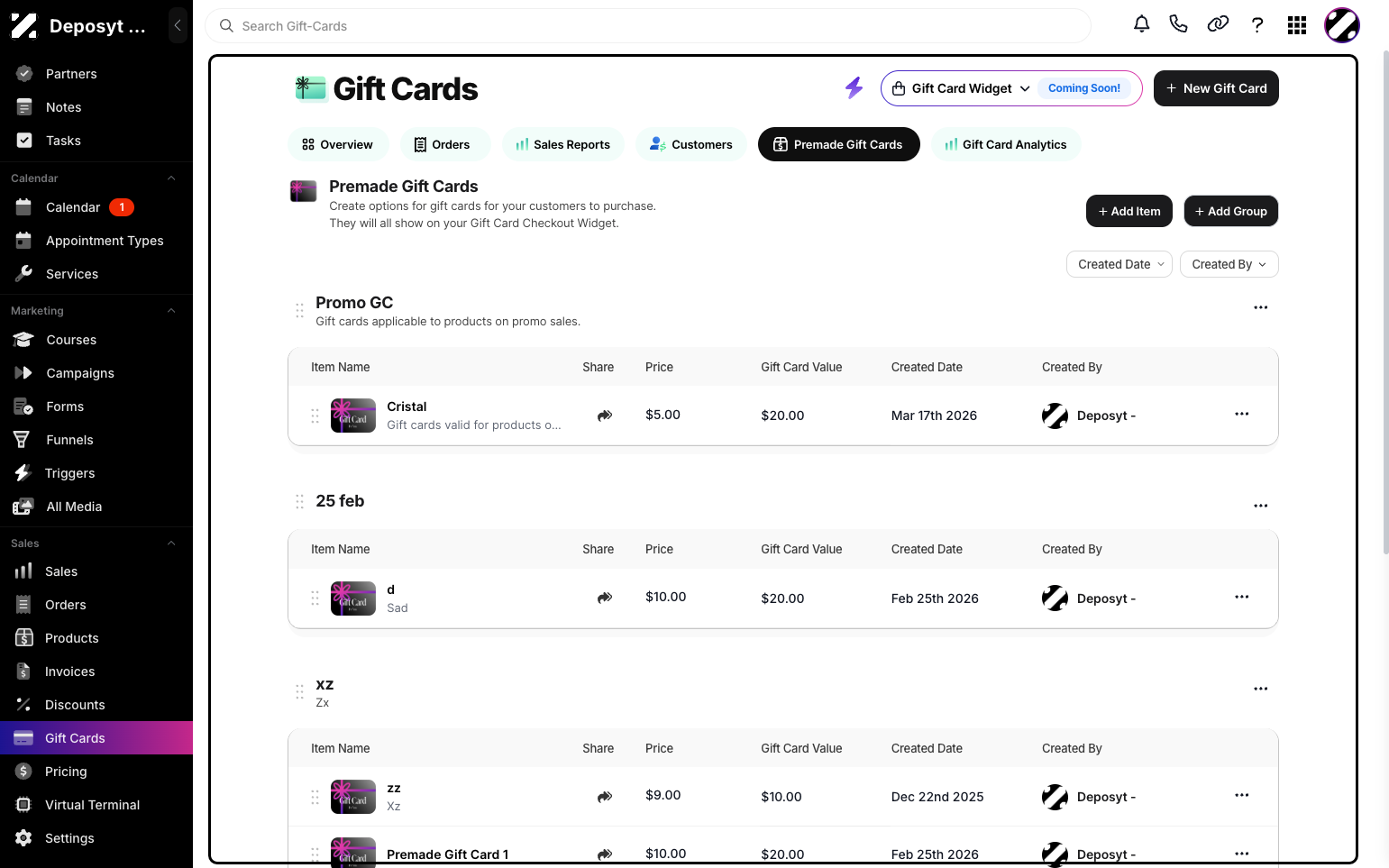
Task: Open more options for 25 feb group
Action: point(1260,506)
